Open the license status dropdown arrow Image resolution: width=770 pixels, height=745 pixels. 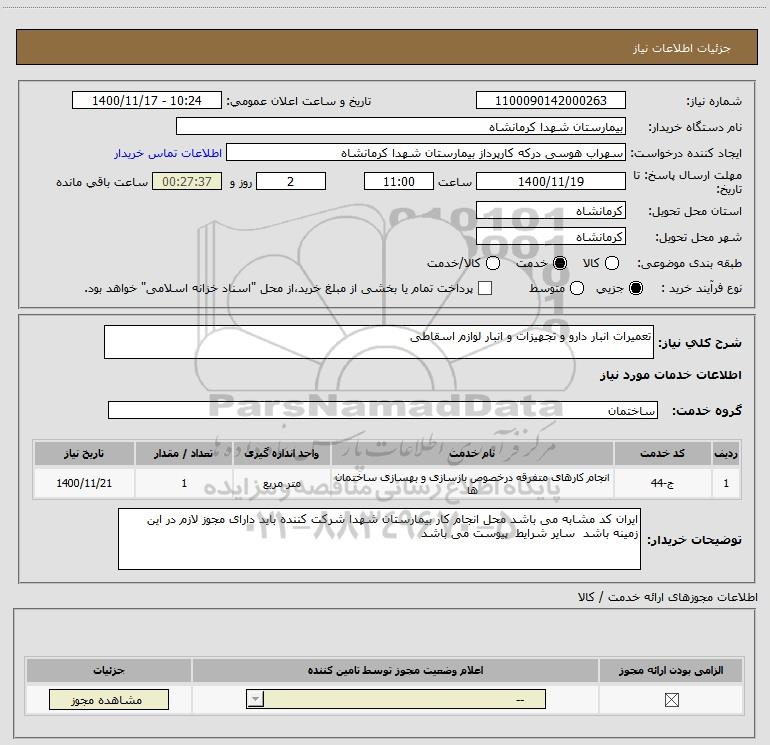click(255, 699)
